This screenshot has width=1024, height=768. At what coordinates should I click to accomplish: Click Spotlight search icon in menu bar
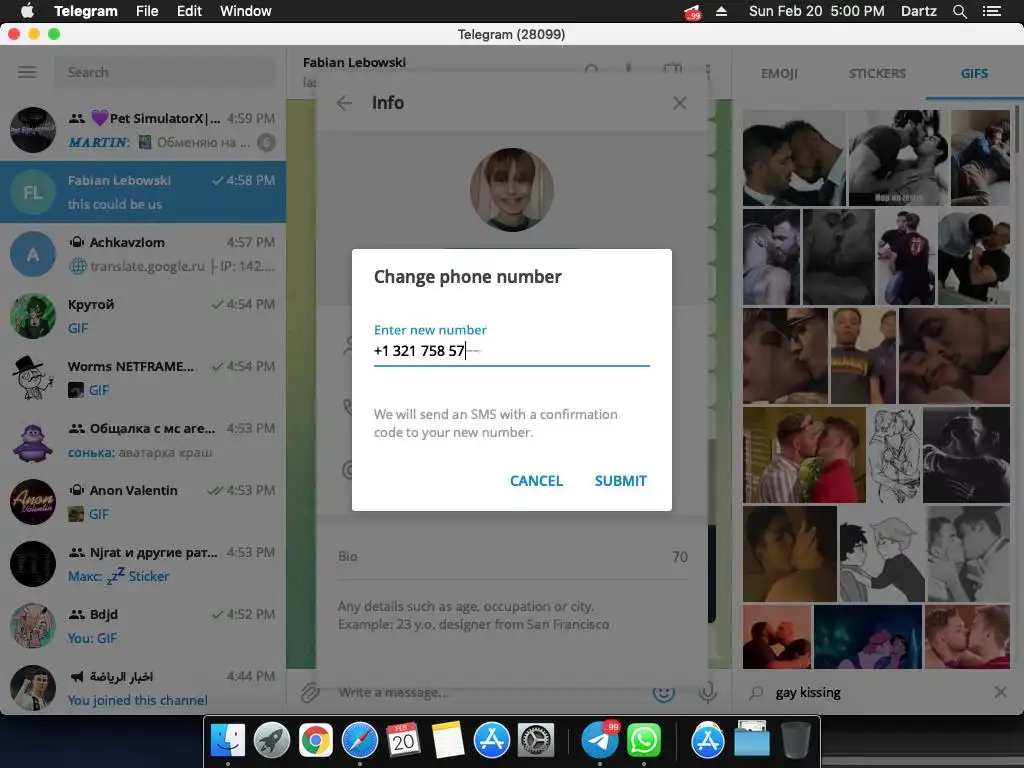[959, 11]
